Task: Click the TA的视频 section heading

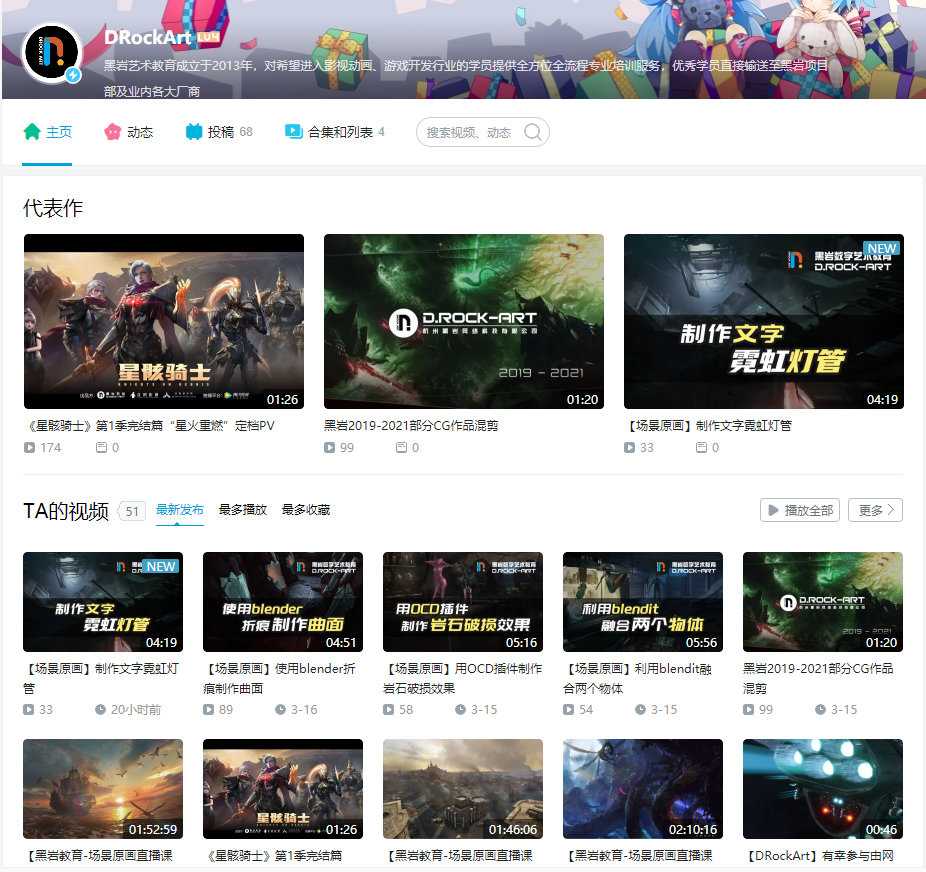Action: (66, 511)
